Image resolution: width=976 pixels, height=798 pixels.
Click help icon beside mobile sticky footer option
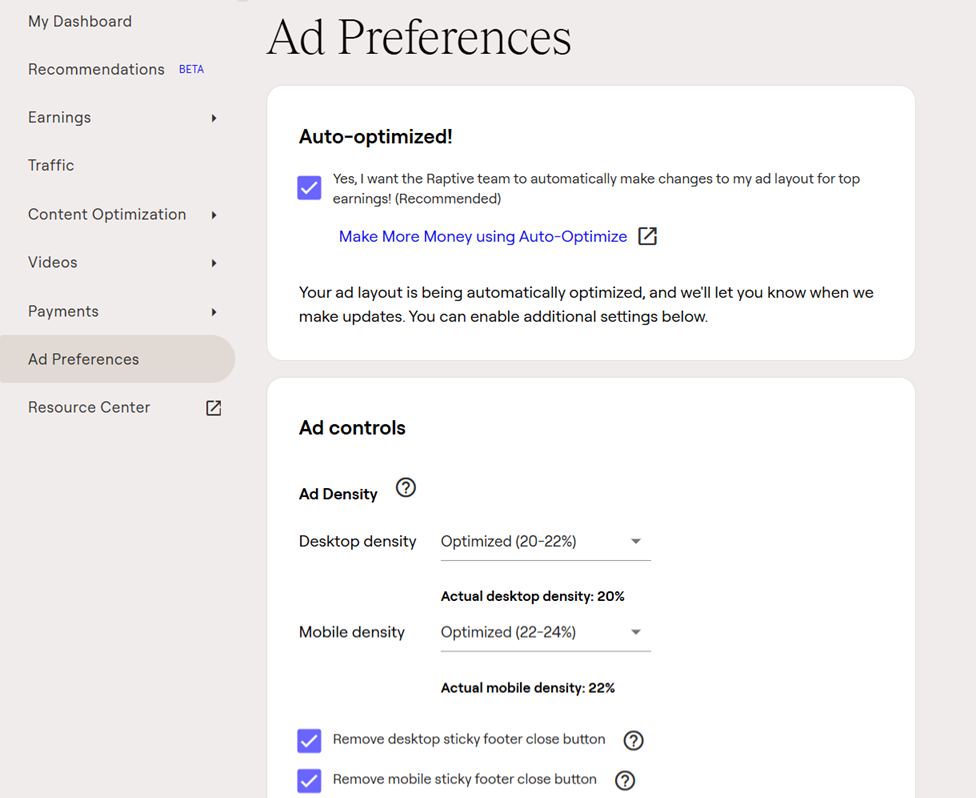point(625,780)
